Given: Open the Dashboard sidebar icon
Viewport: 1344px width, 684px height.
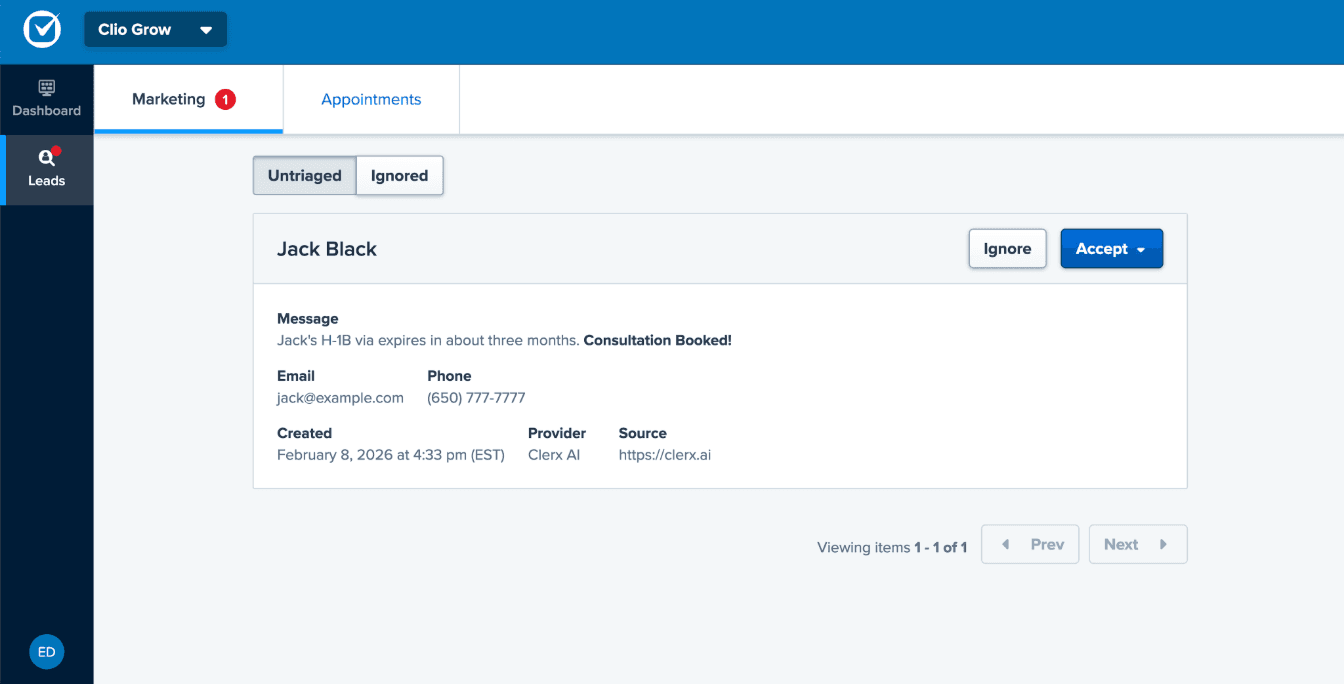Looking at the screenshot, I should pos(46,88).
